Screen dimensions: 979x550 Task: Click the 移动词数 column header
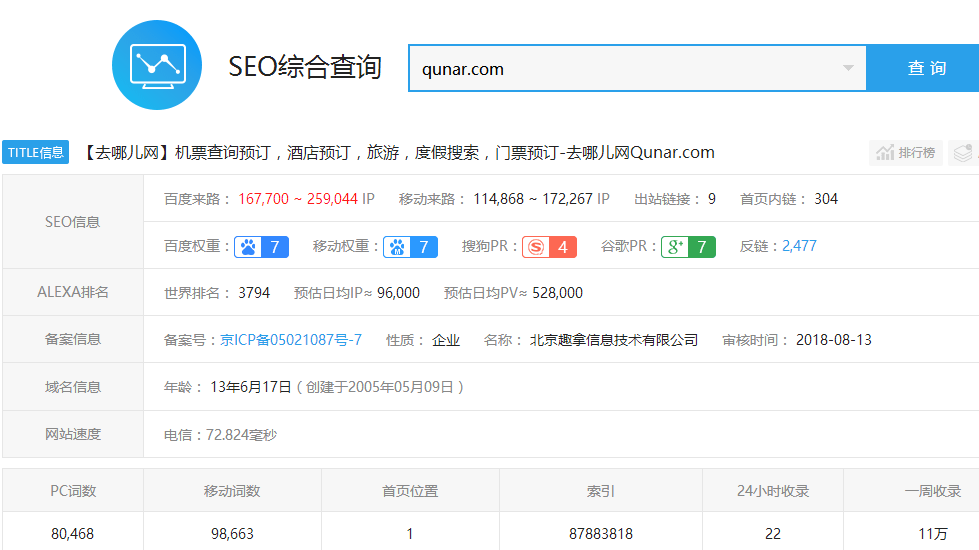click(232, 491)
